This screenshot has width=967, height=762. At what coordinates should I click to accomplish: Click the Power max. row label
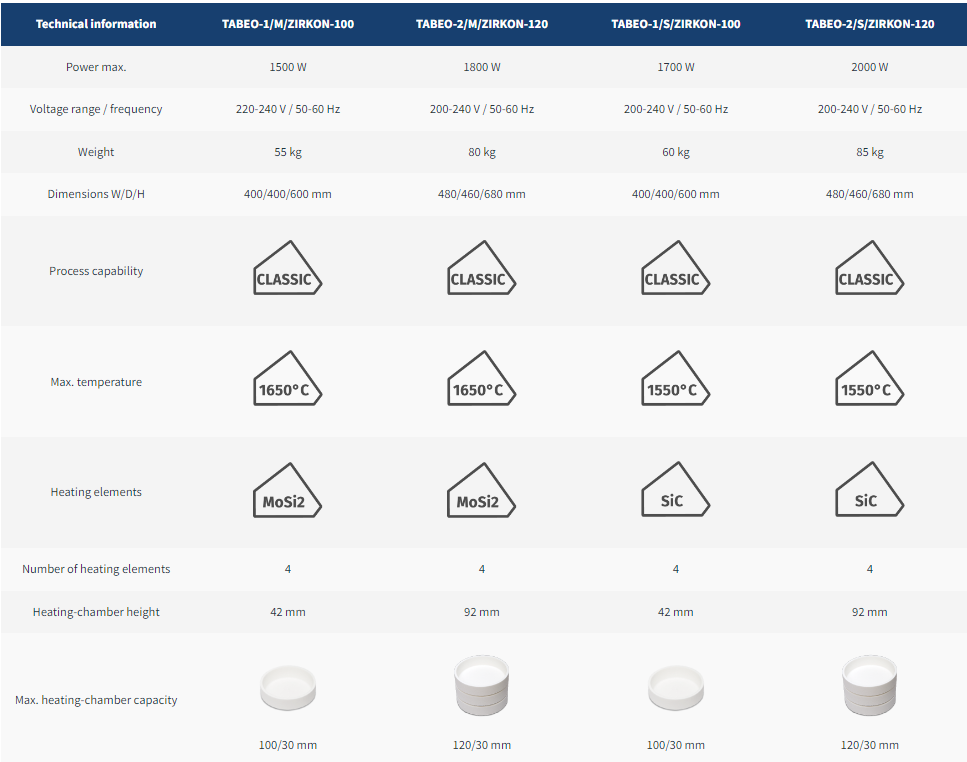point(96,67)
